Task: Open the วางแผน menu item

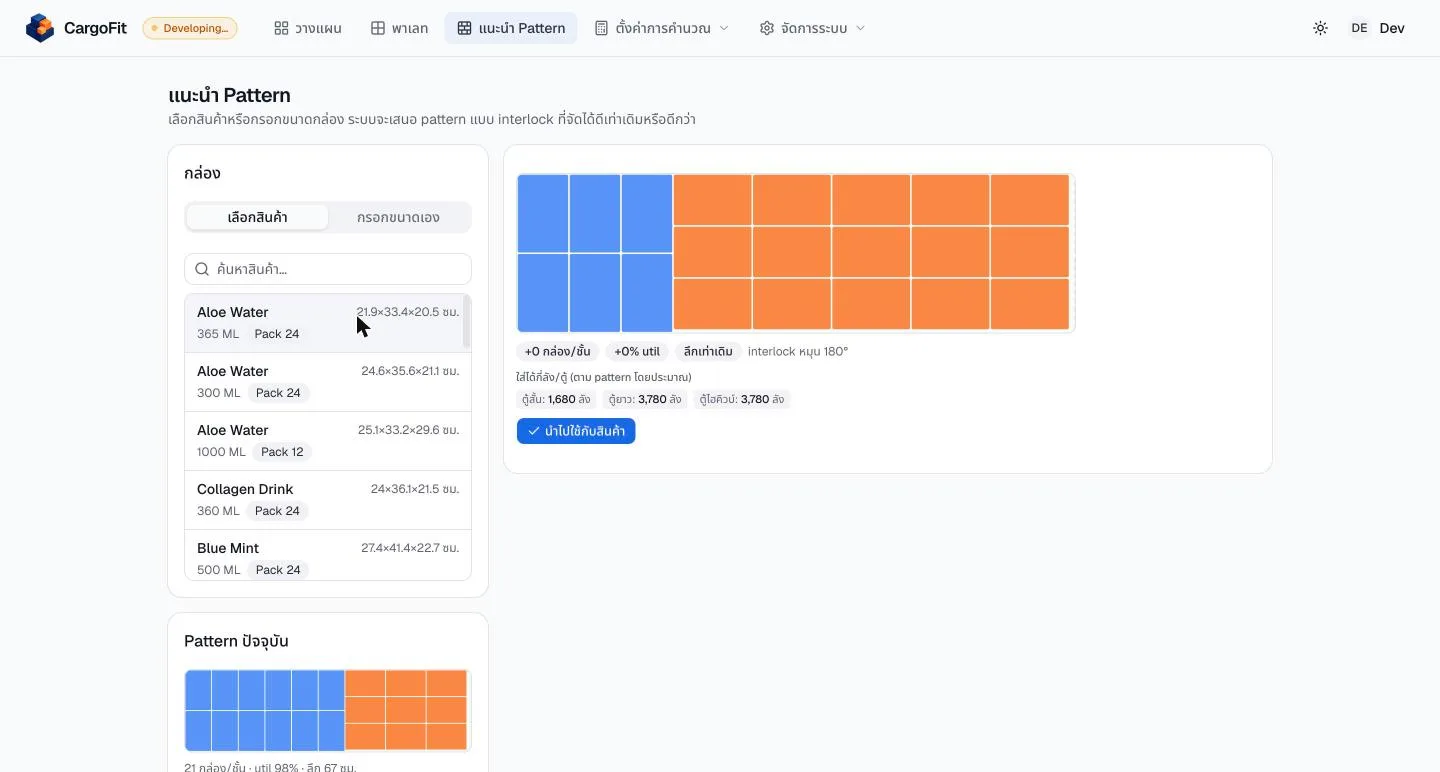Action: click(x=308, y=28)
